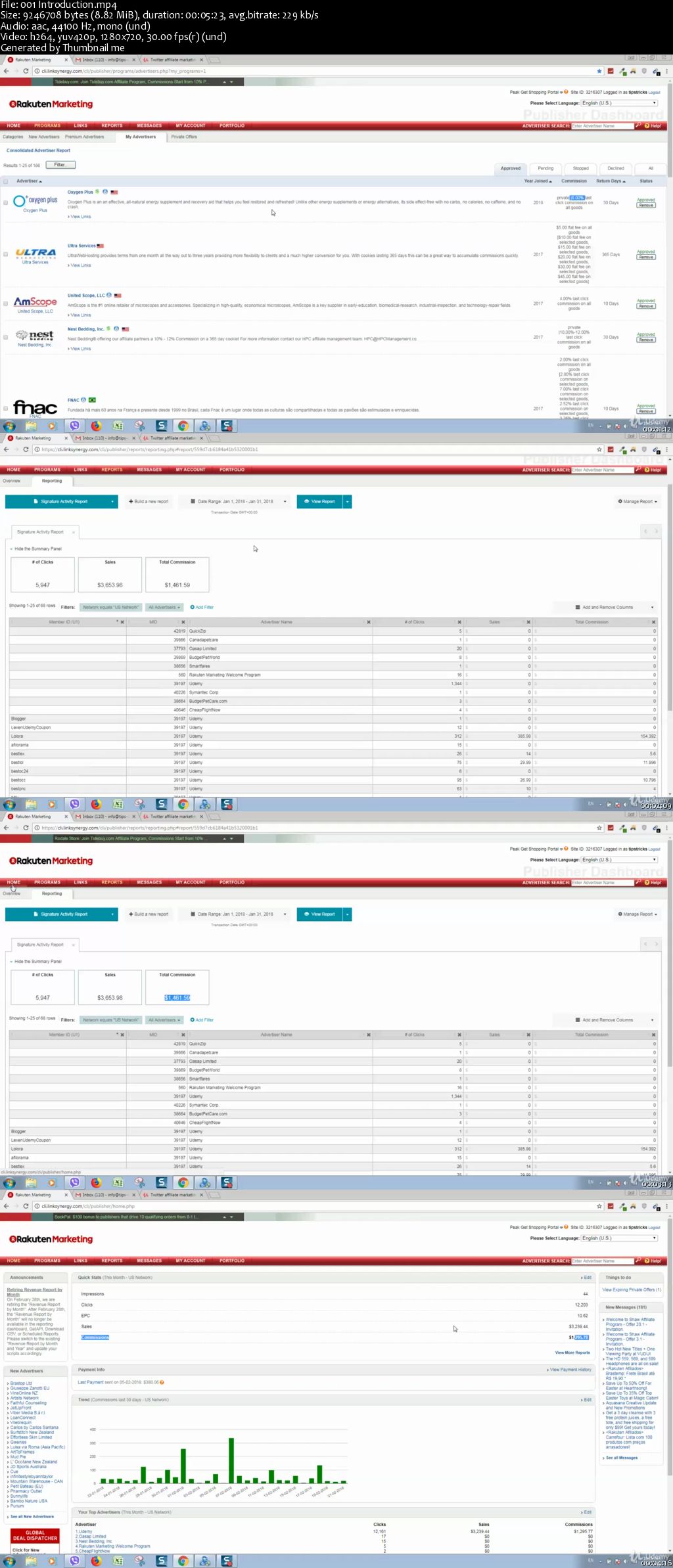The image size is (673, 1568).
Task: Click the Remove button for Oxygen Plus
Action: pos(646,205)
